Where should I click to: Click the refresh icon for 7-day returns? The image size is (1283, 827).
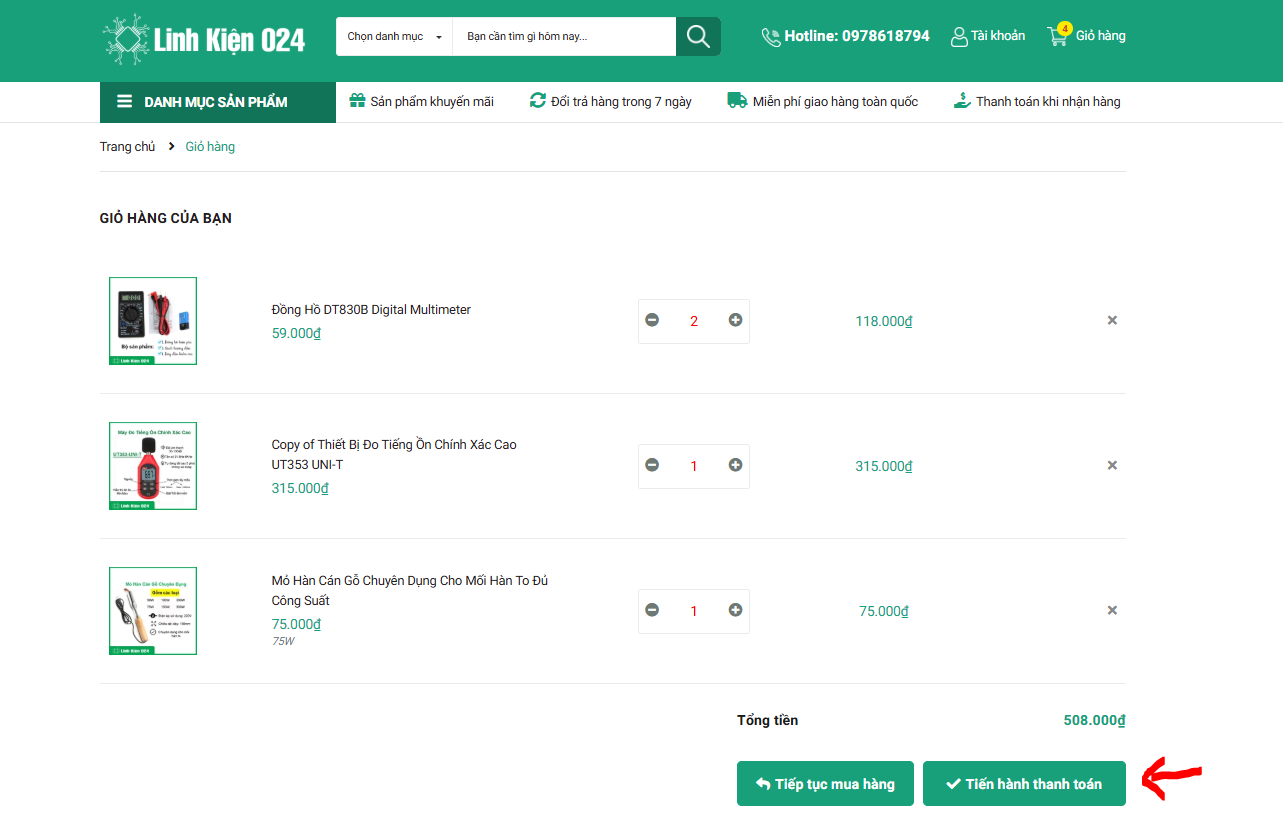click(538, 100)
